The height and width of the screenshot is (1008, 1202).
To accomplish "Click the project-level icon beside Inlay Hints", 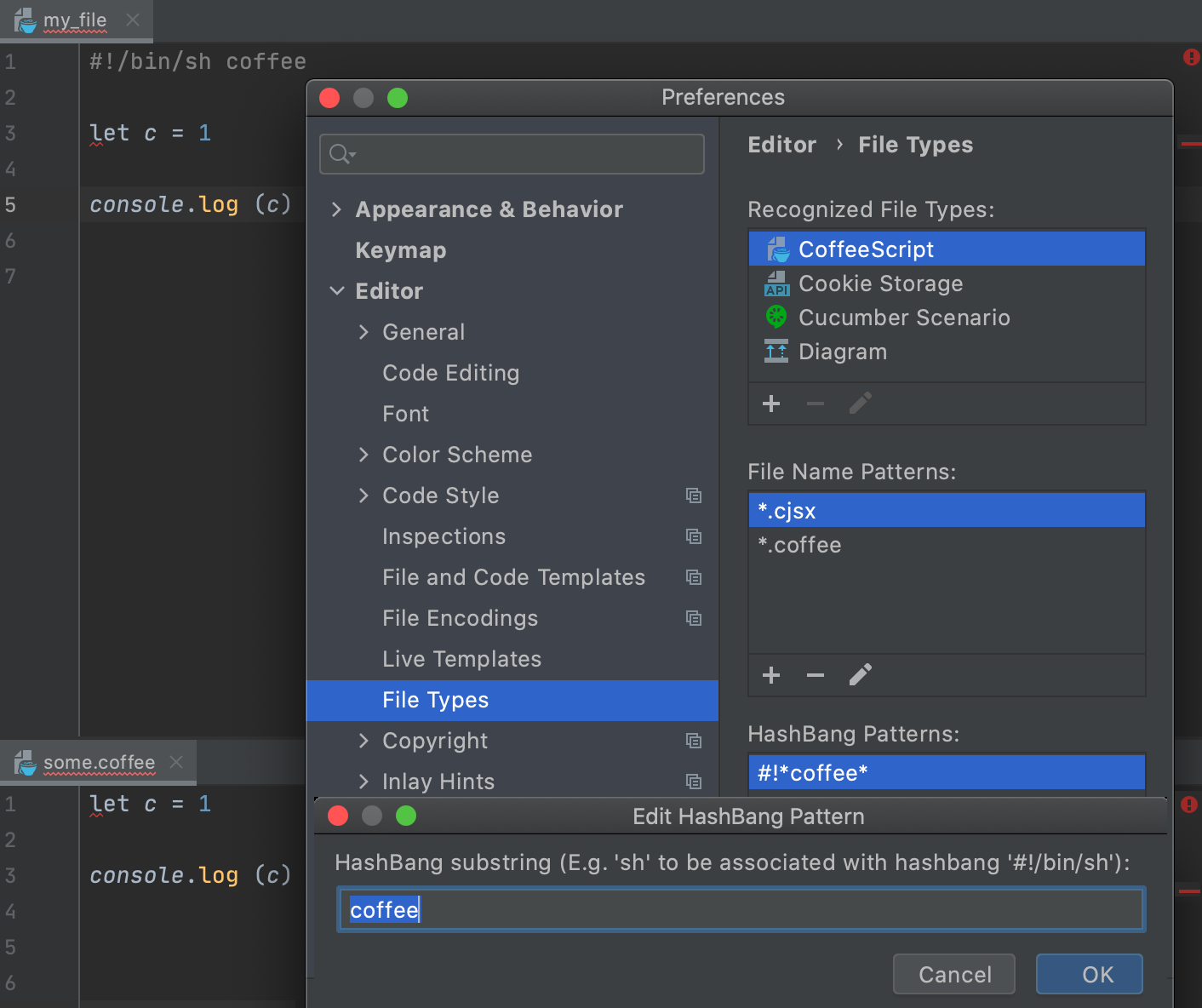I will coord(694,782).
